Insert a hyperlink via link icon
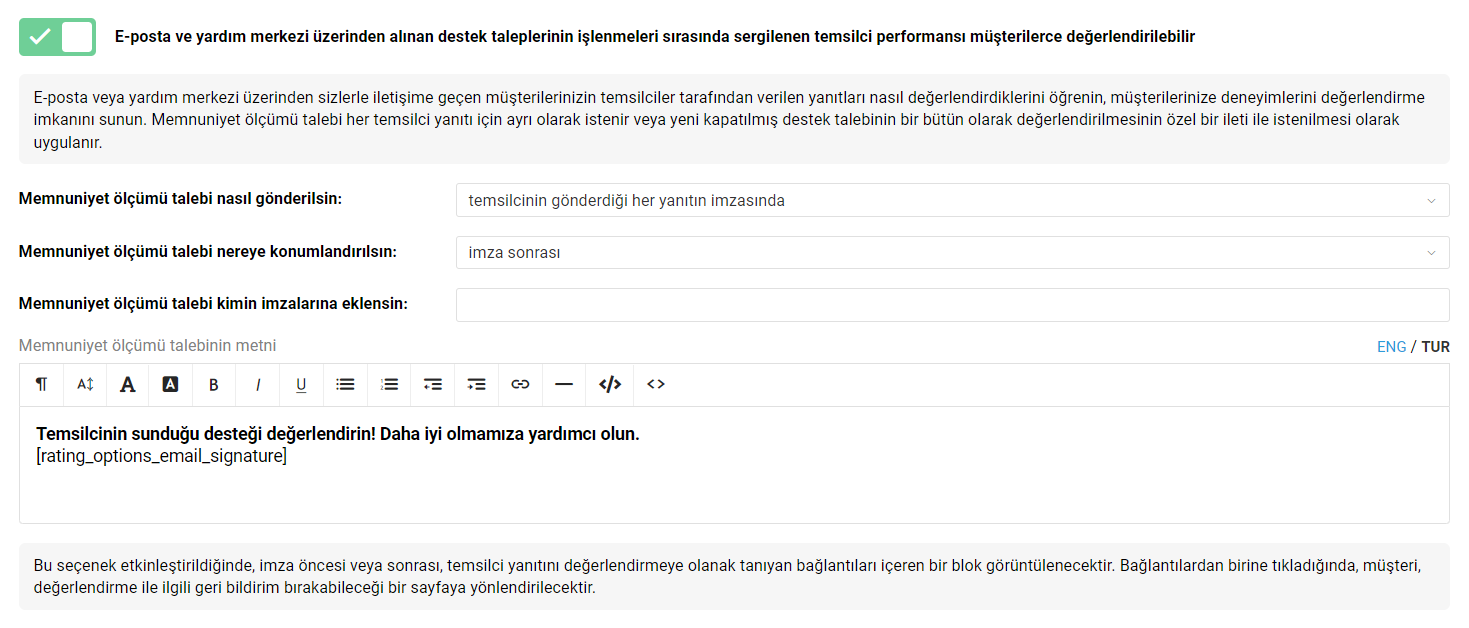The image size is (1469, 628). [520, 384]
